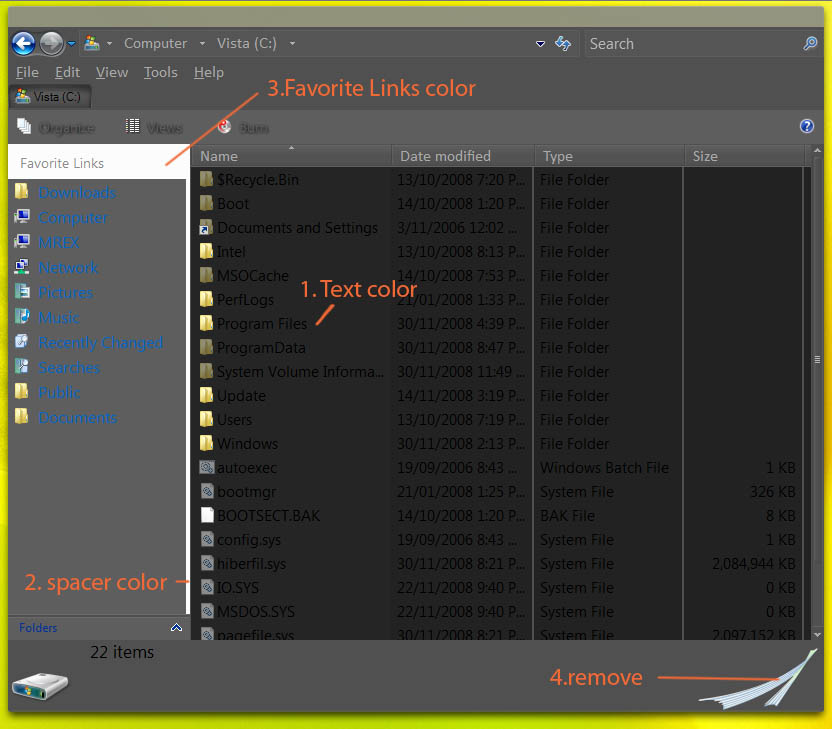Image resolution: width=832 pixels, height=729 pixels.
Task: Open the Help question mark icon
Action: coord(807,126)
